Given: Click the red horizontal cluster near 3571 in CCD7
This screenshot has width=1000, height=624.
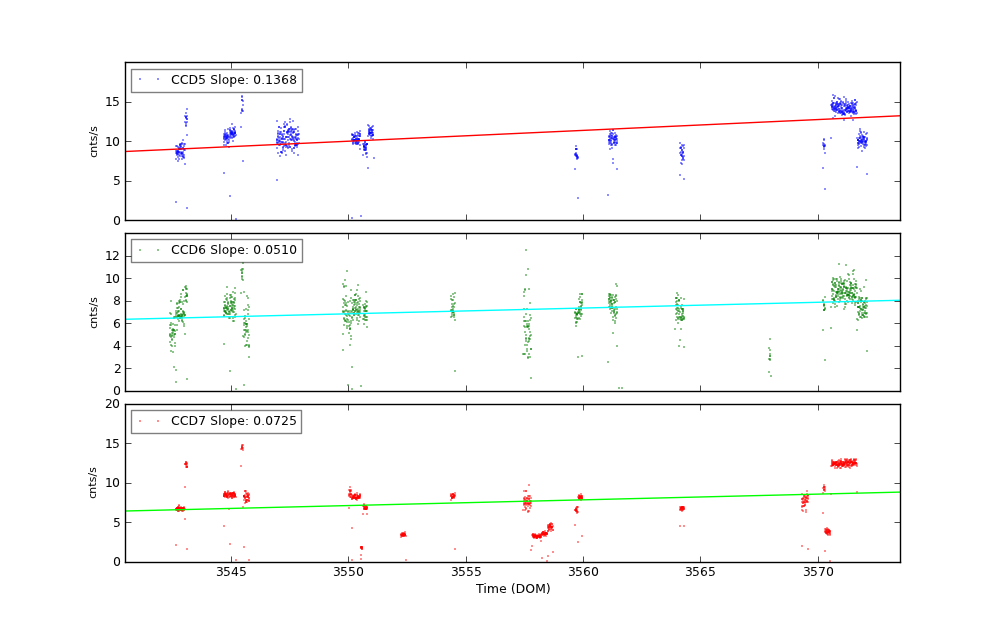Looking at the screenshot, I should point(844,462).
